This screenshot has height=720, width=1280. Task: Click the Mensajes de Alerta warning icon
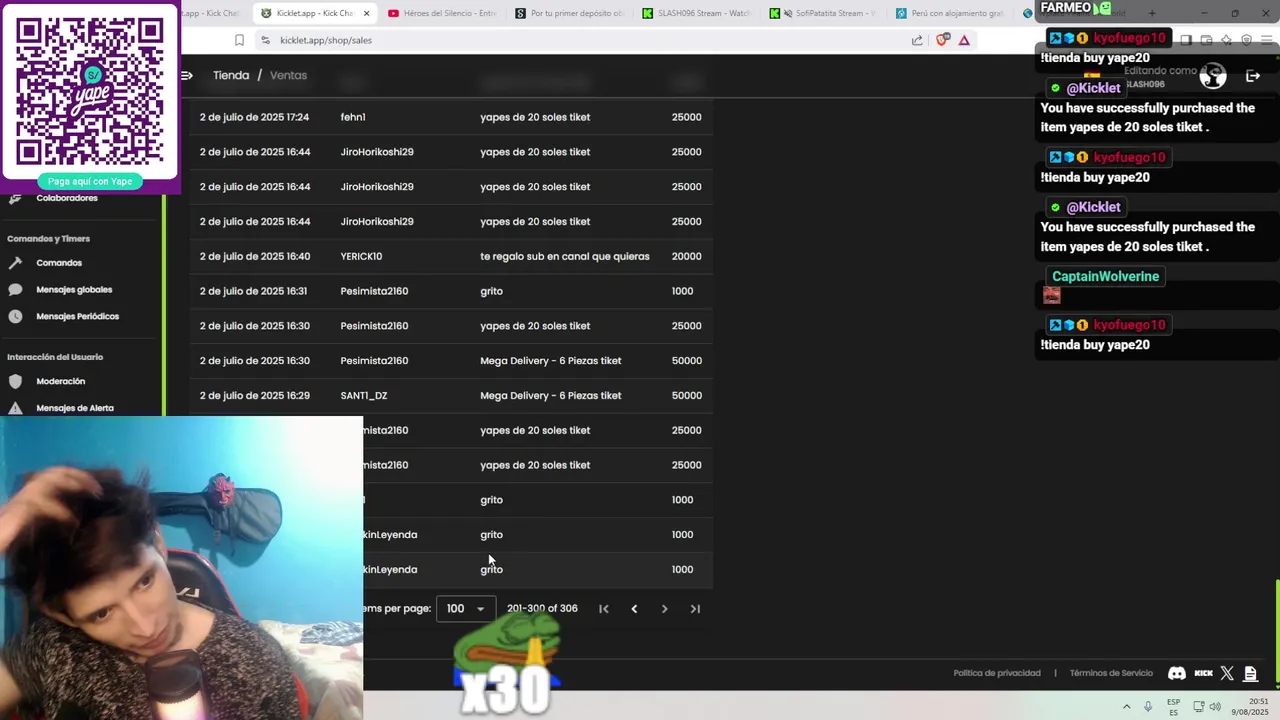(15, 408)
